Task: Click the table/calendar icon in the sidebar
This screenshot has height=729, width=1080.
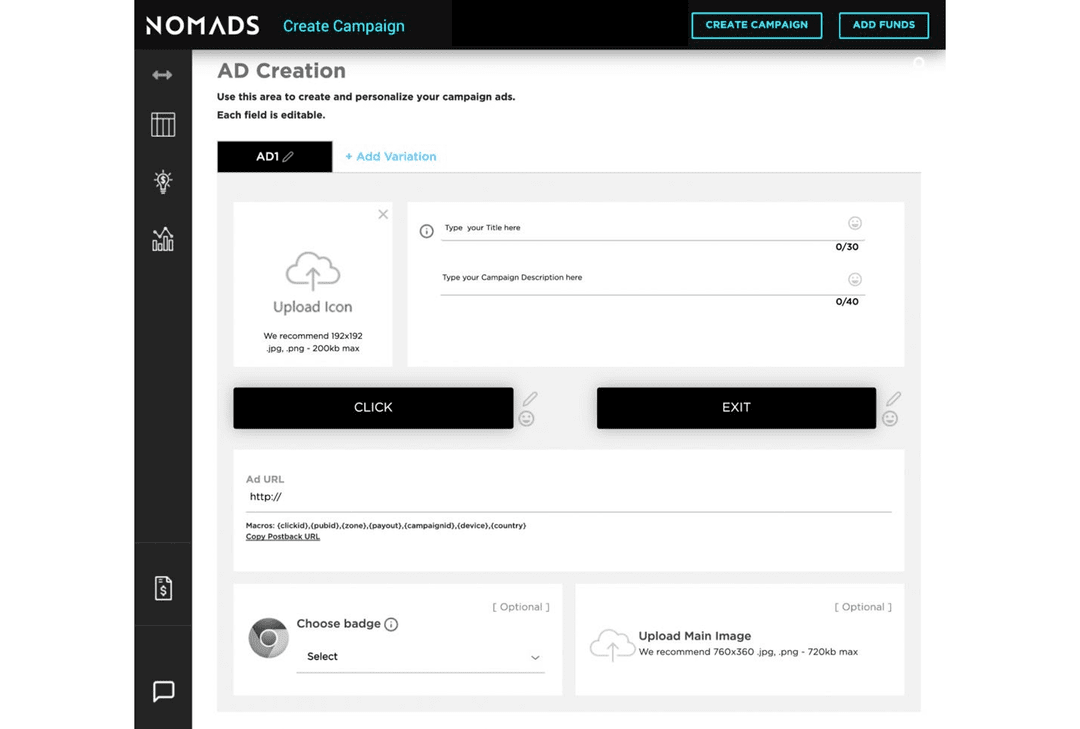Action: click(162, 124)
